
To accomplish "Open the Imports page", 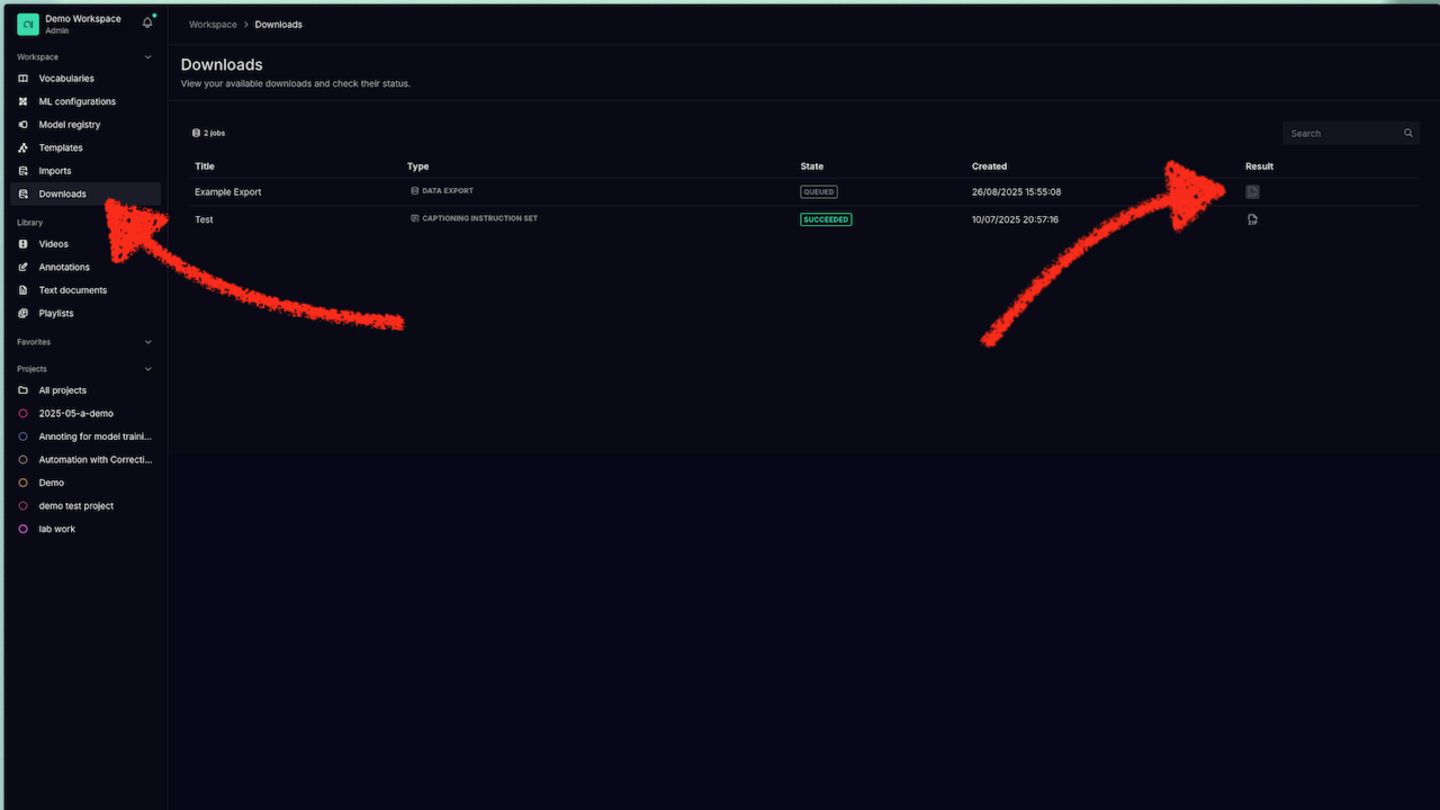I will click(x=55, y=171).
